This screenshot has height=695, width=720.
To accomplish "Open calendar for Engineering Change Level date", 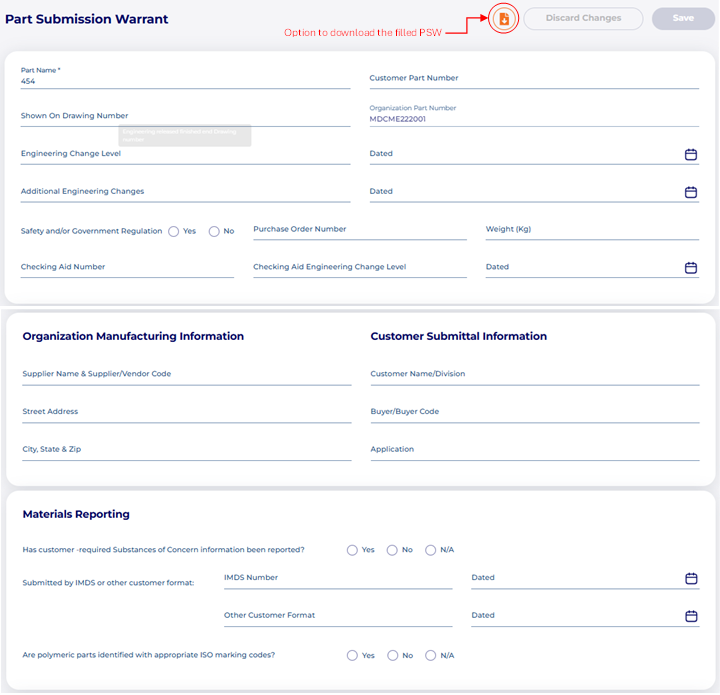I will [x=690, y=154].
